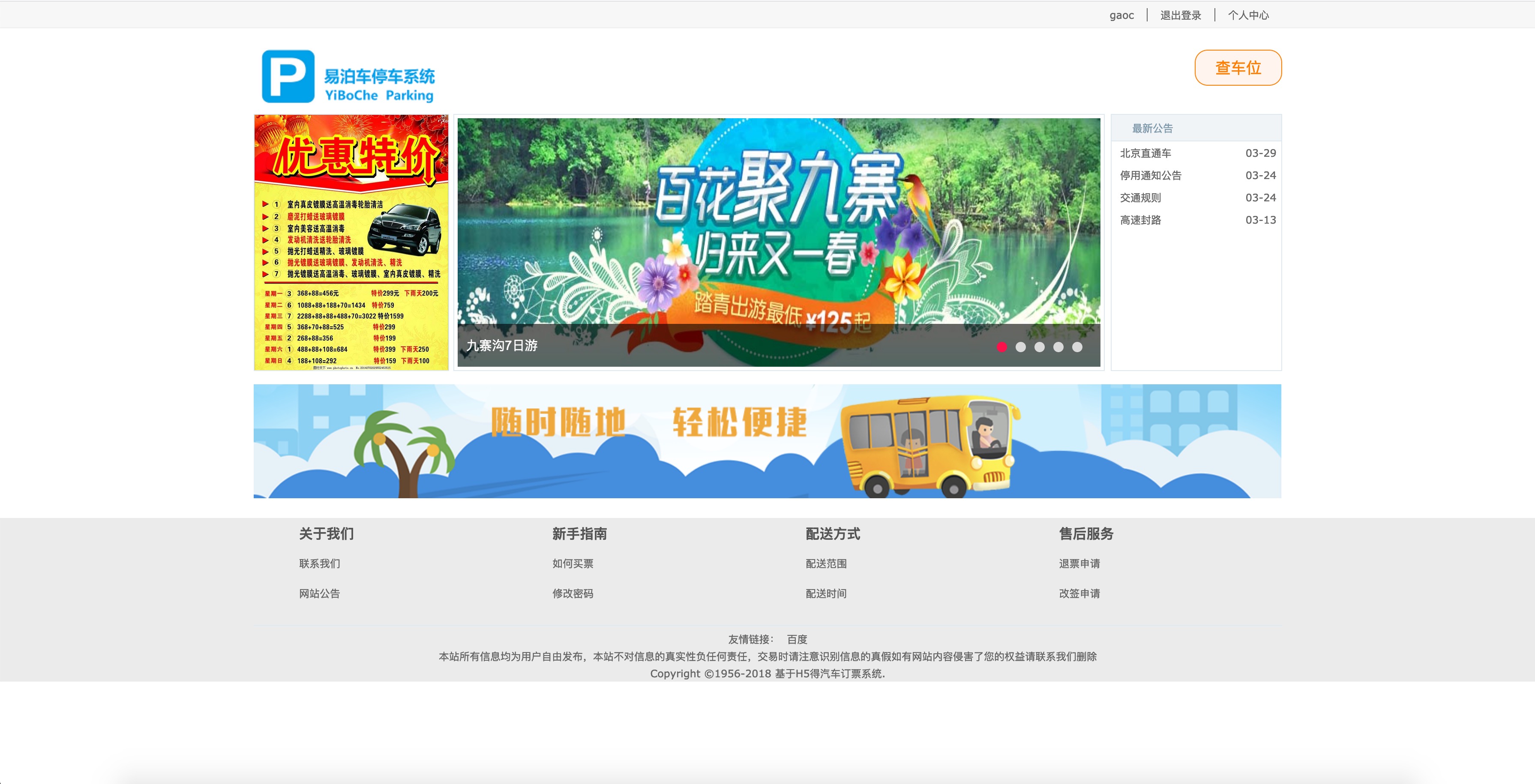Screen dimensions: 1535x784
Task: Select the third carousel dot
Action: click(1039, 347)
